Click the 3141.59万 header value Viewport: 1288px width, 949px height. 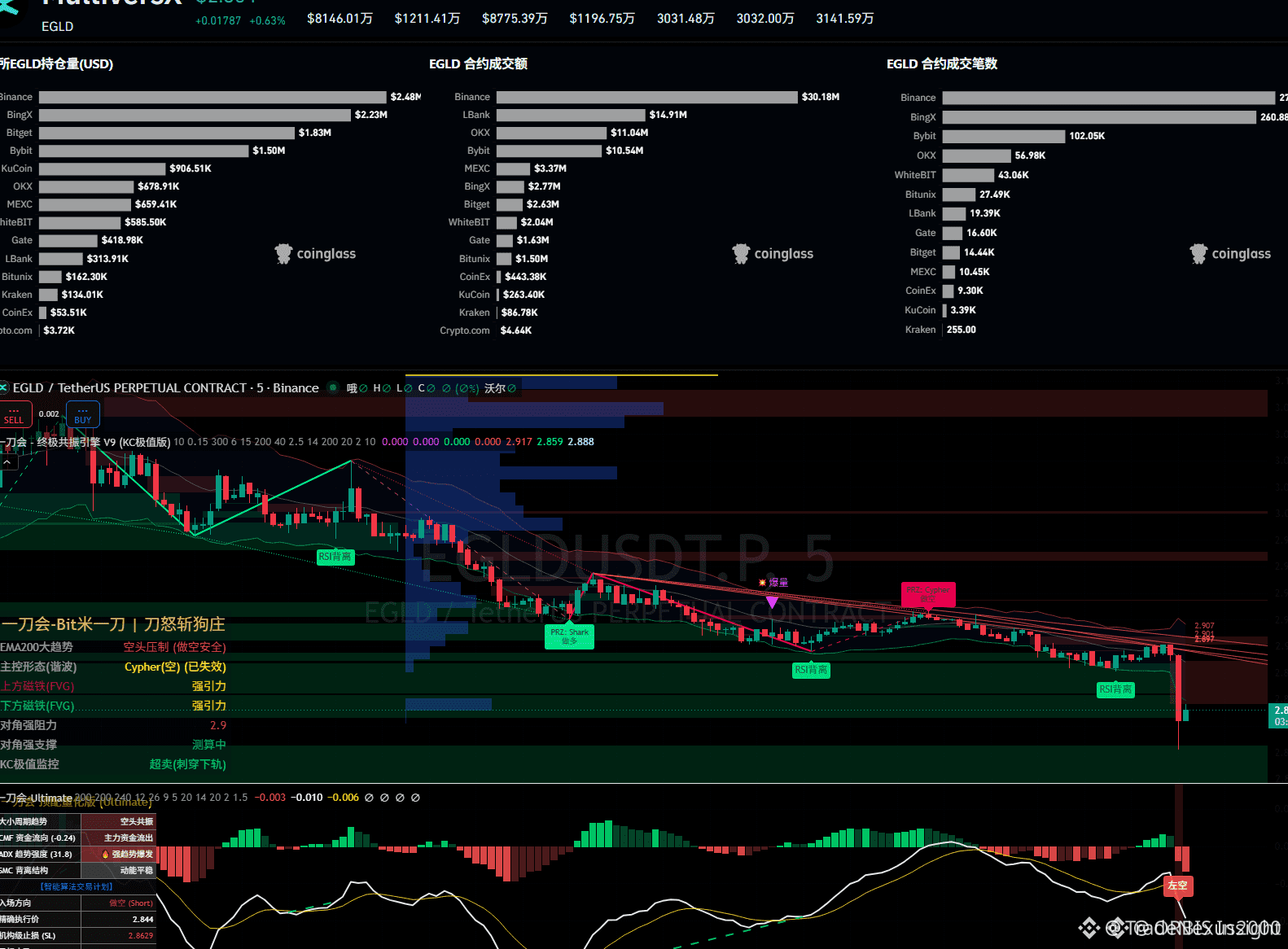(845, 18)
